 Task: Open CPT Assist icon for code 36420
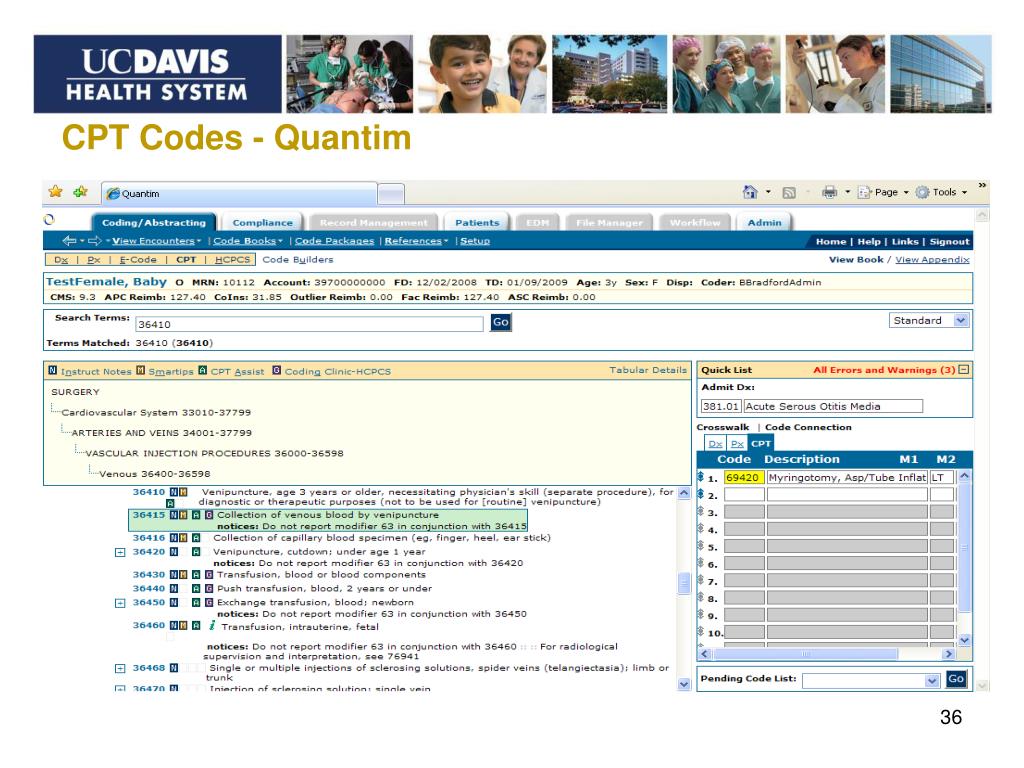click(195, 552)
